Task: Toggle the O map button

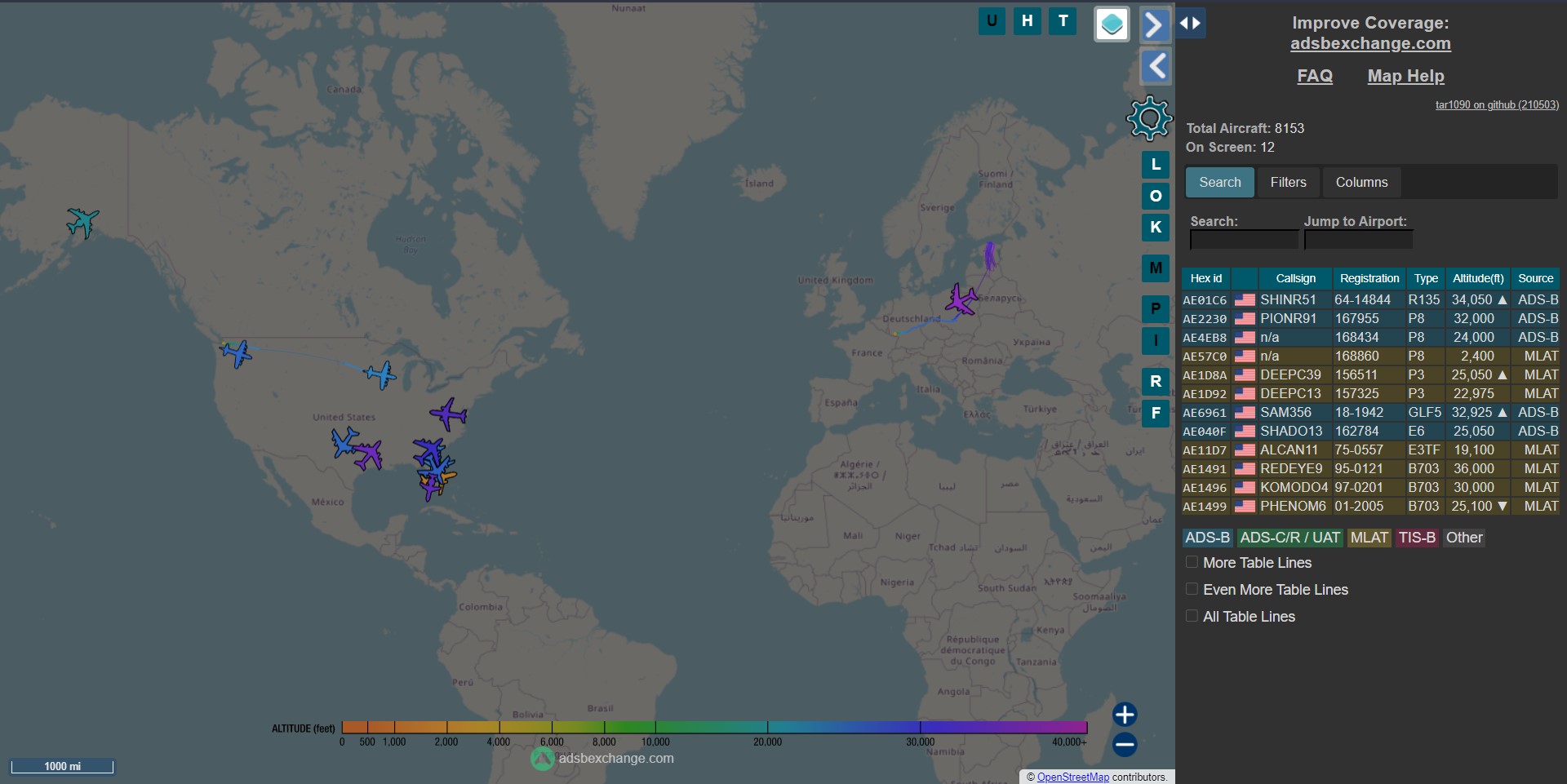Action: coord(1156,196)
